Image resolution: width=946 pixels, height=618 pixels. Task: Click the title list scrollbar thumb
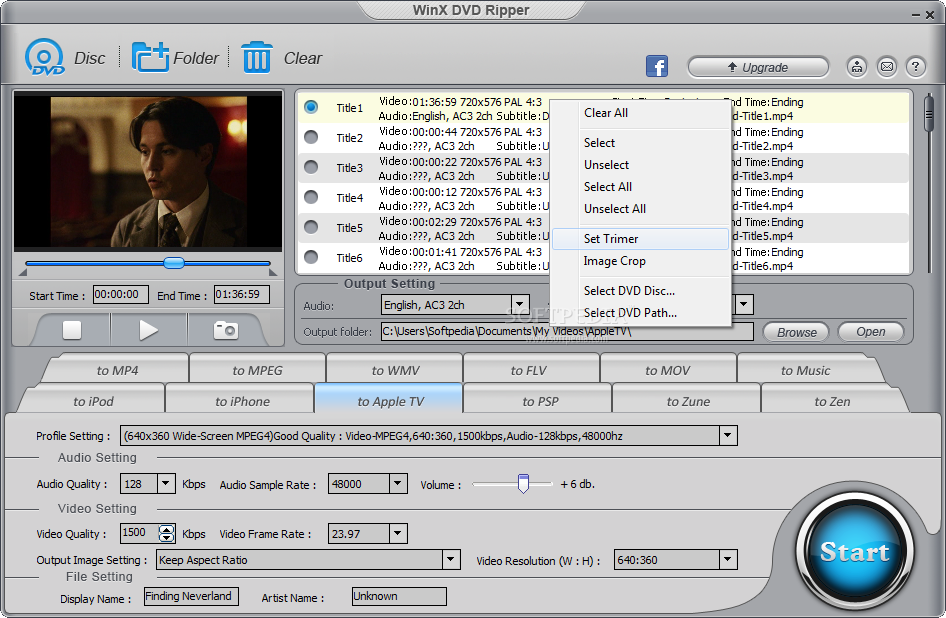[x=929, y=112]
